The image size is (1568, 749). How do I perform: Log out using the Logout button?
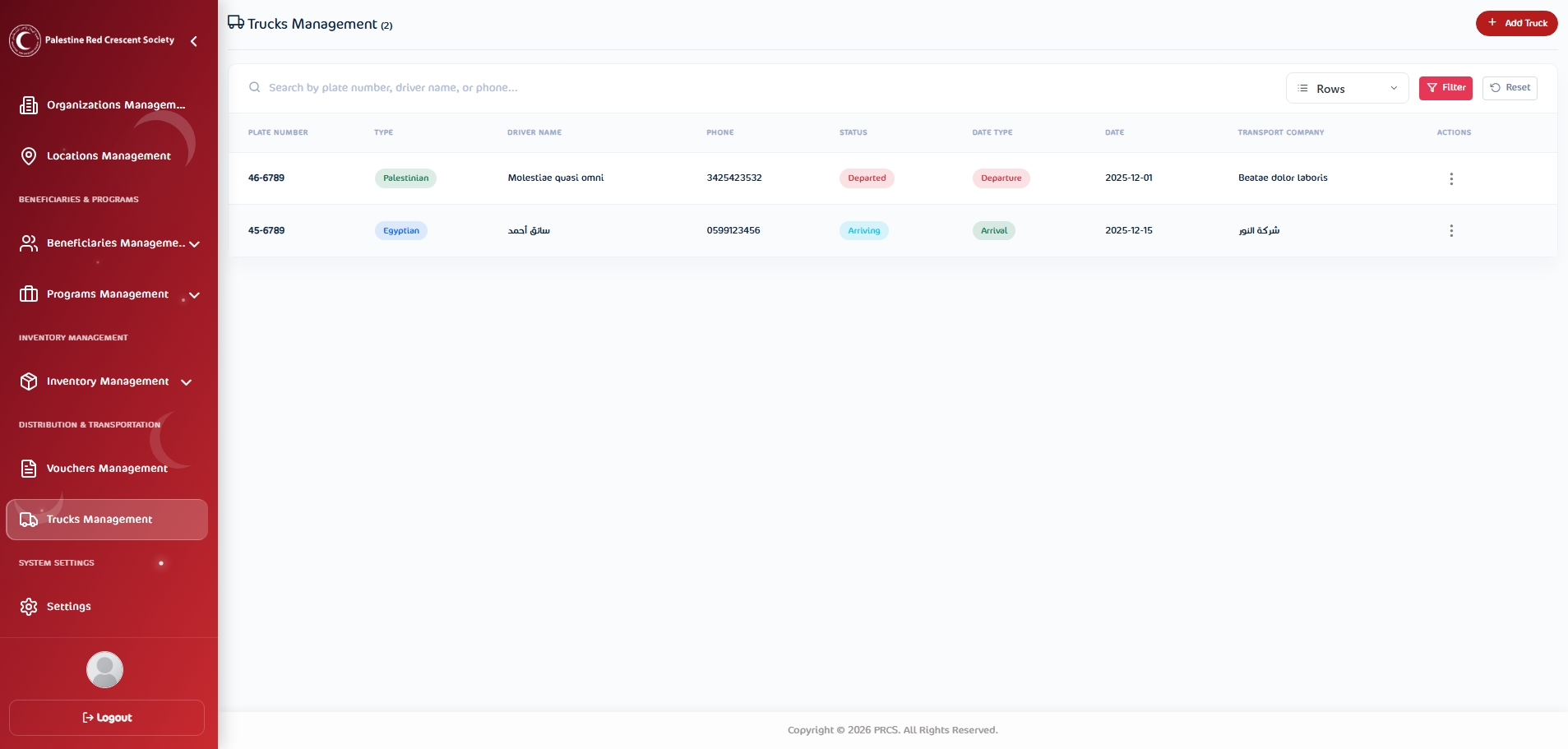point(107,718)
